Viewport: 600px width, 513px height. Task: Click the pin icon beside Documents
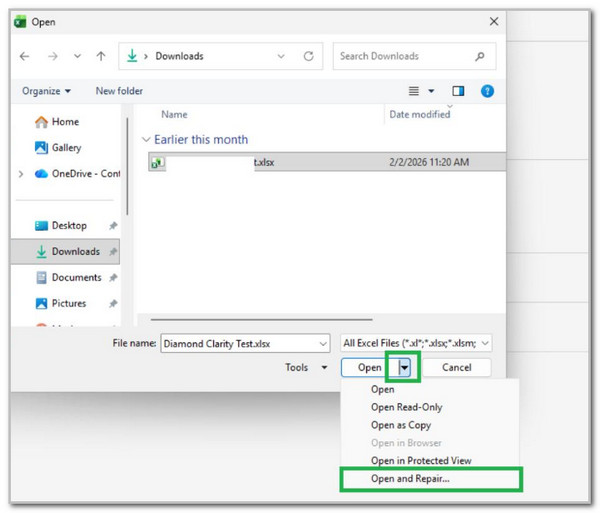(x=112, y=278)
